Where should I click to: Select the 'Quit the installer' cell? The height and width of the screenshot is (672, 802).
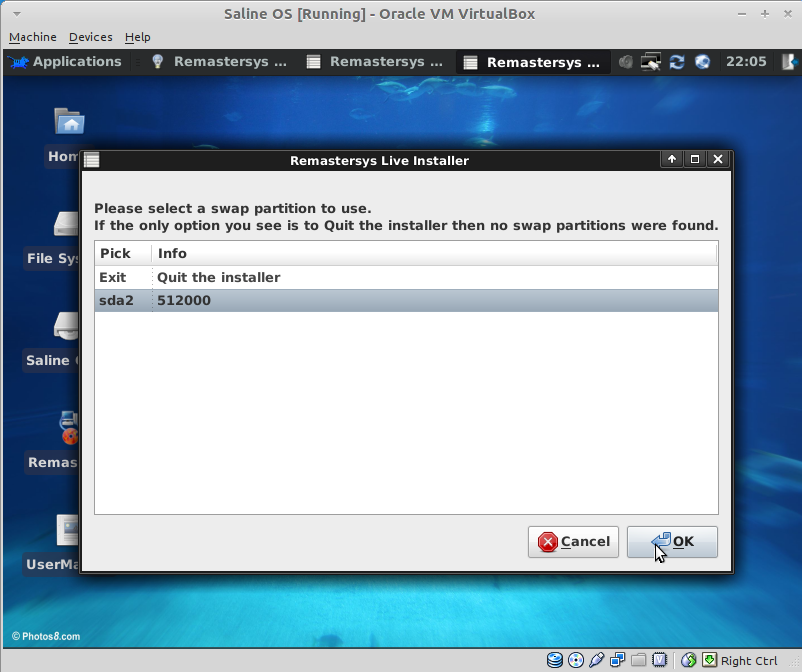point(218,277)
